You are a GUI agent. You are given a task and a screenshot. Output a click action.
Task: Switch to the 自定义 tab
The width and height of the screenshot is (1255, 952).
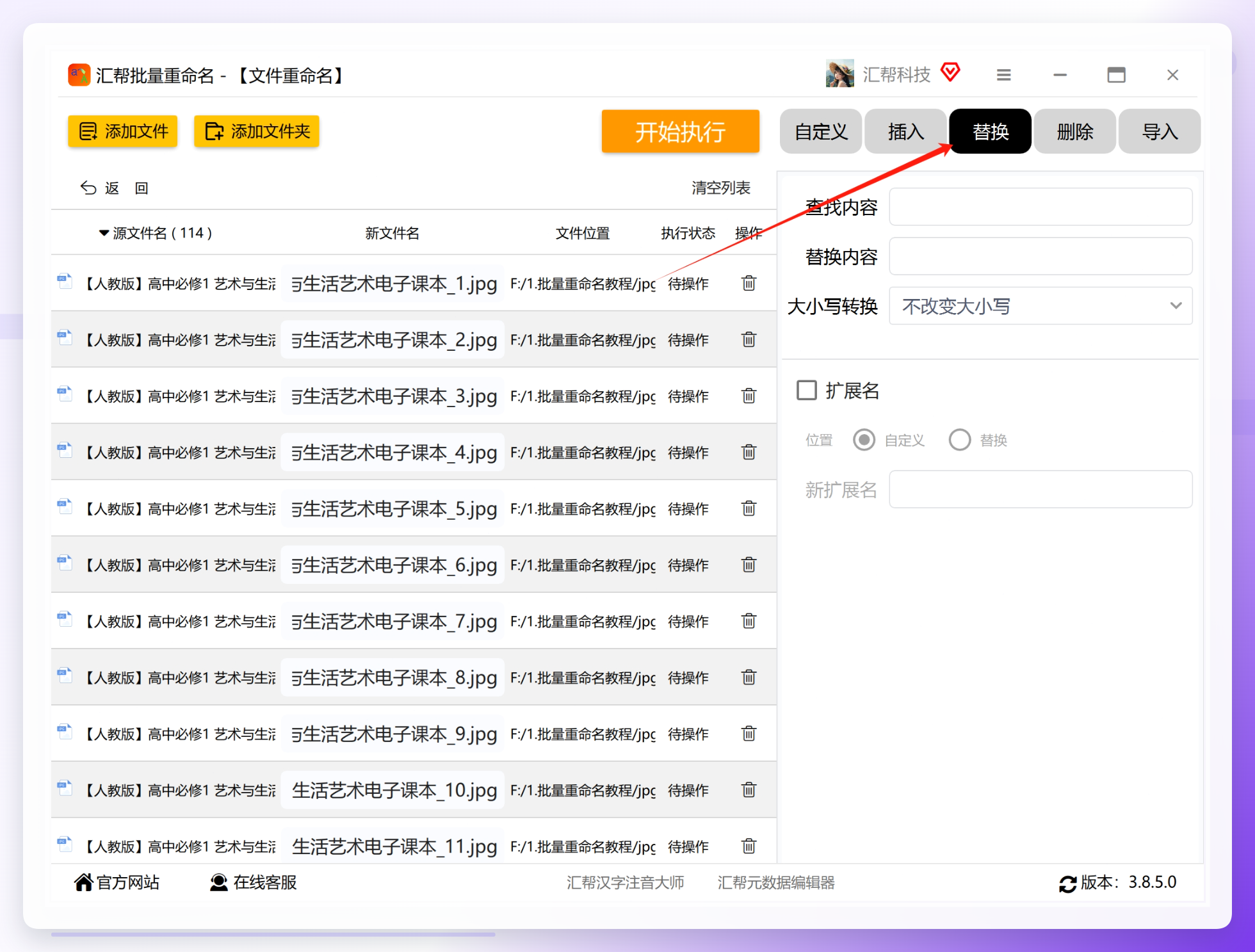click(821, 131)
